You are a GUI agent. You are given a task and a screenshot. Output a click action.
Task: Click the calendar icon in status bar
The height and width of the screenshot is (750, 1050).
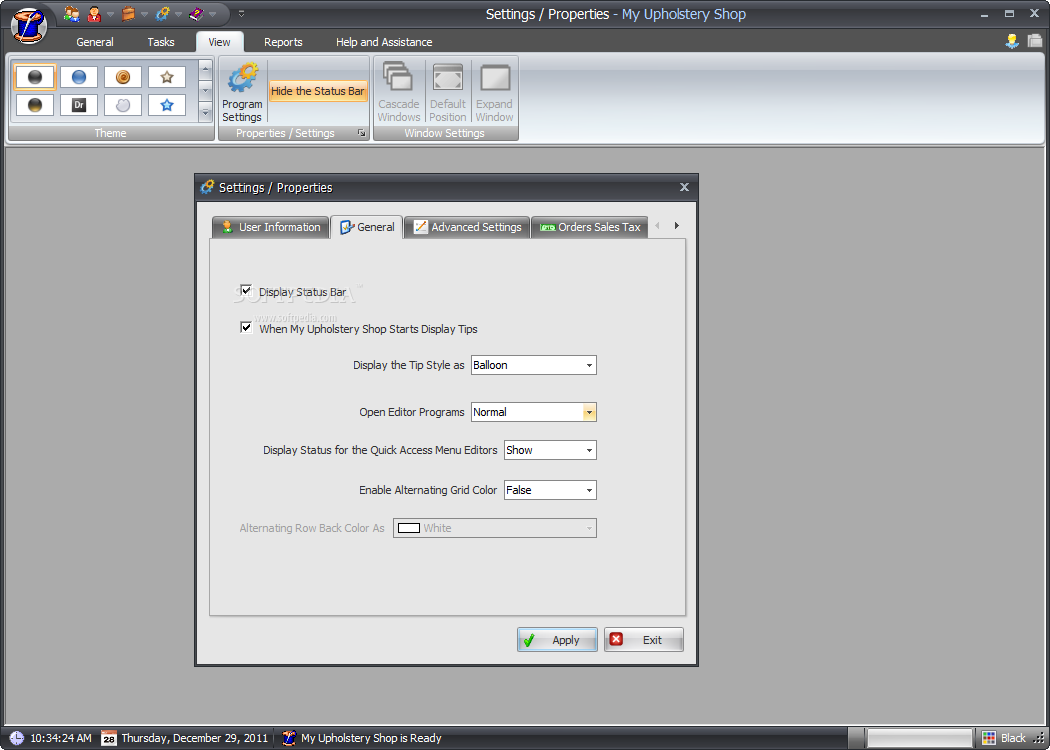tap(109, 738)
